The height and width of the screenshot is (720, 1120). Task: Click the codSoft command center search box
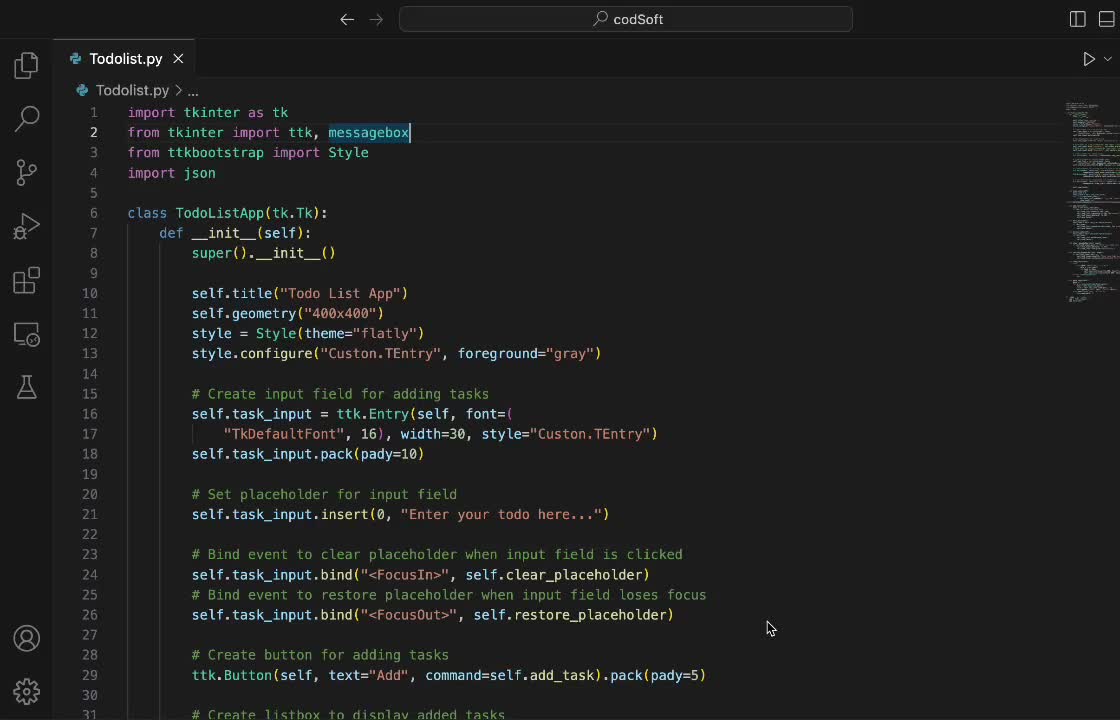626,19
